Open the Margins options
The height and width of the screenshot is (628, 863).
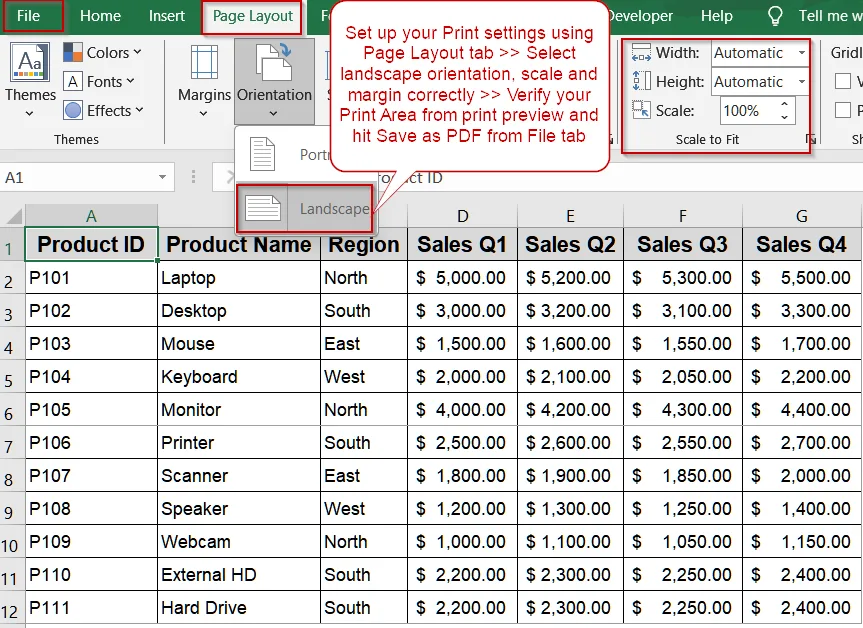point(204,81)
